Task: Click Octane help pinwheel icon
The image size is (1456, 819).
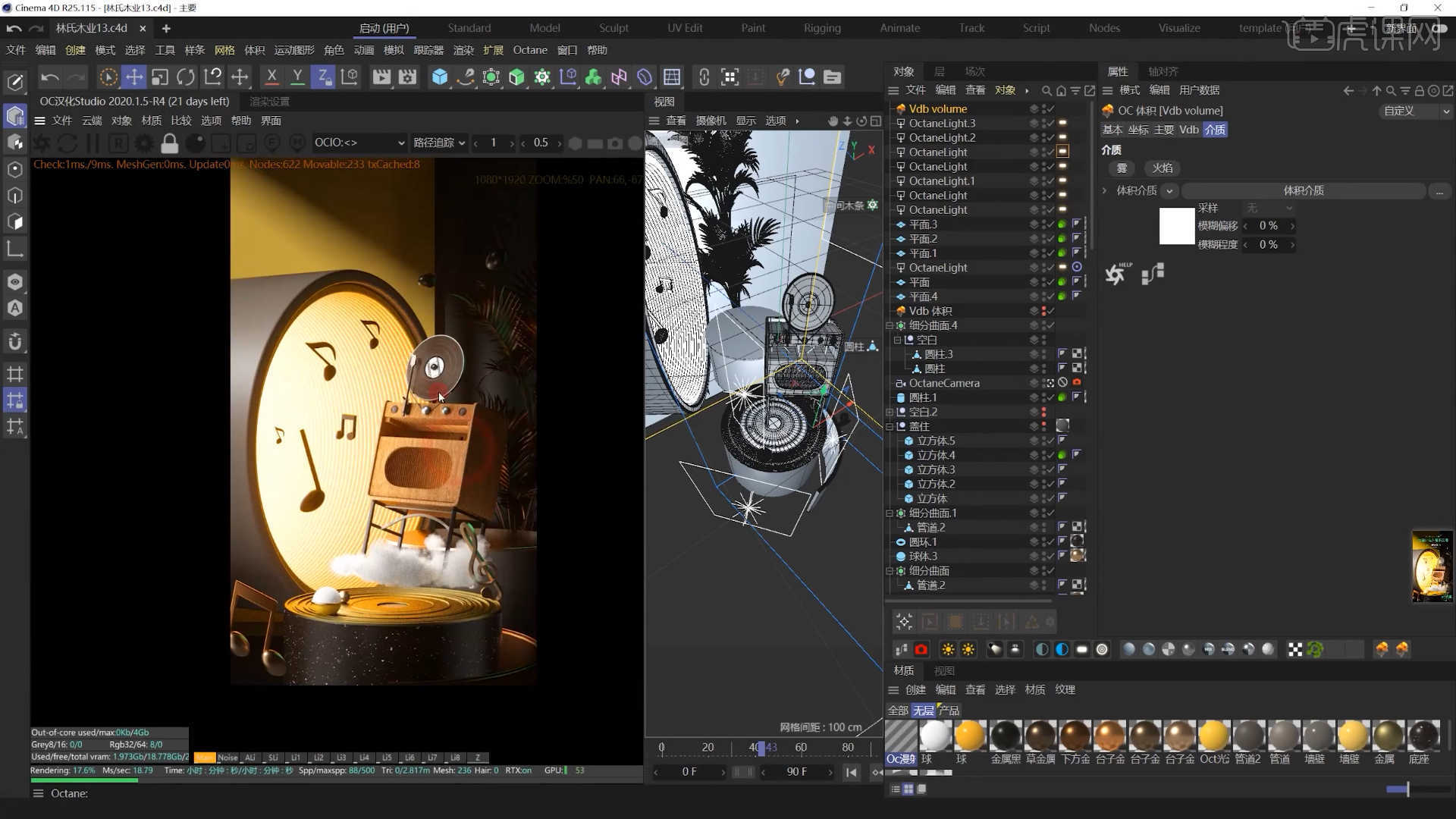Action: click(1117, 274)
